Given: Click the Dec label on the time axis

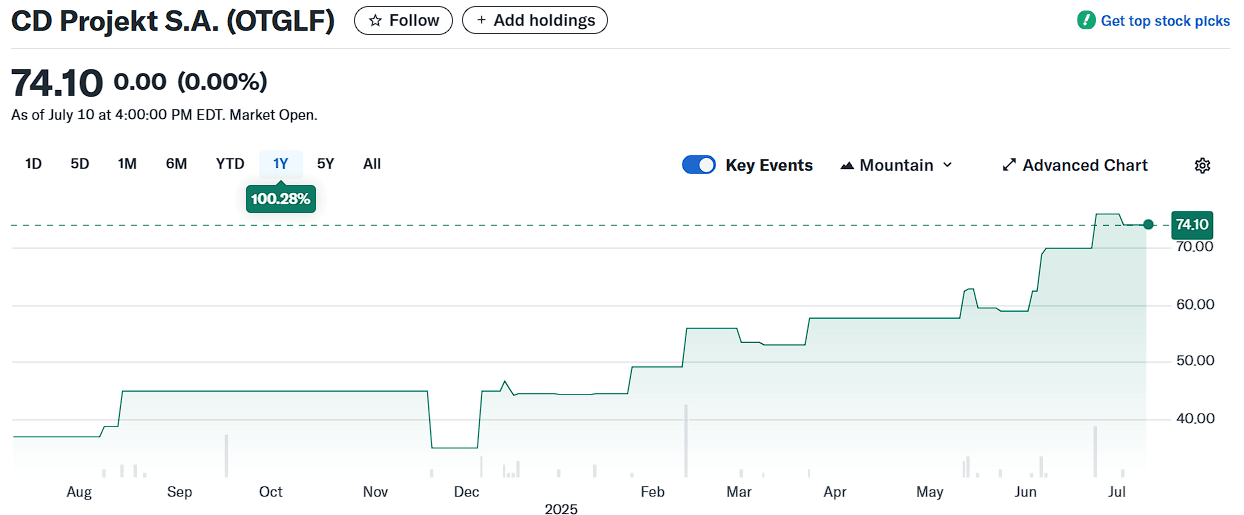Looking at the screenshot, I should [x=466, y=492].
